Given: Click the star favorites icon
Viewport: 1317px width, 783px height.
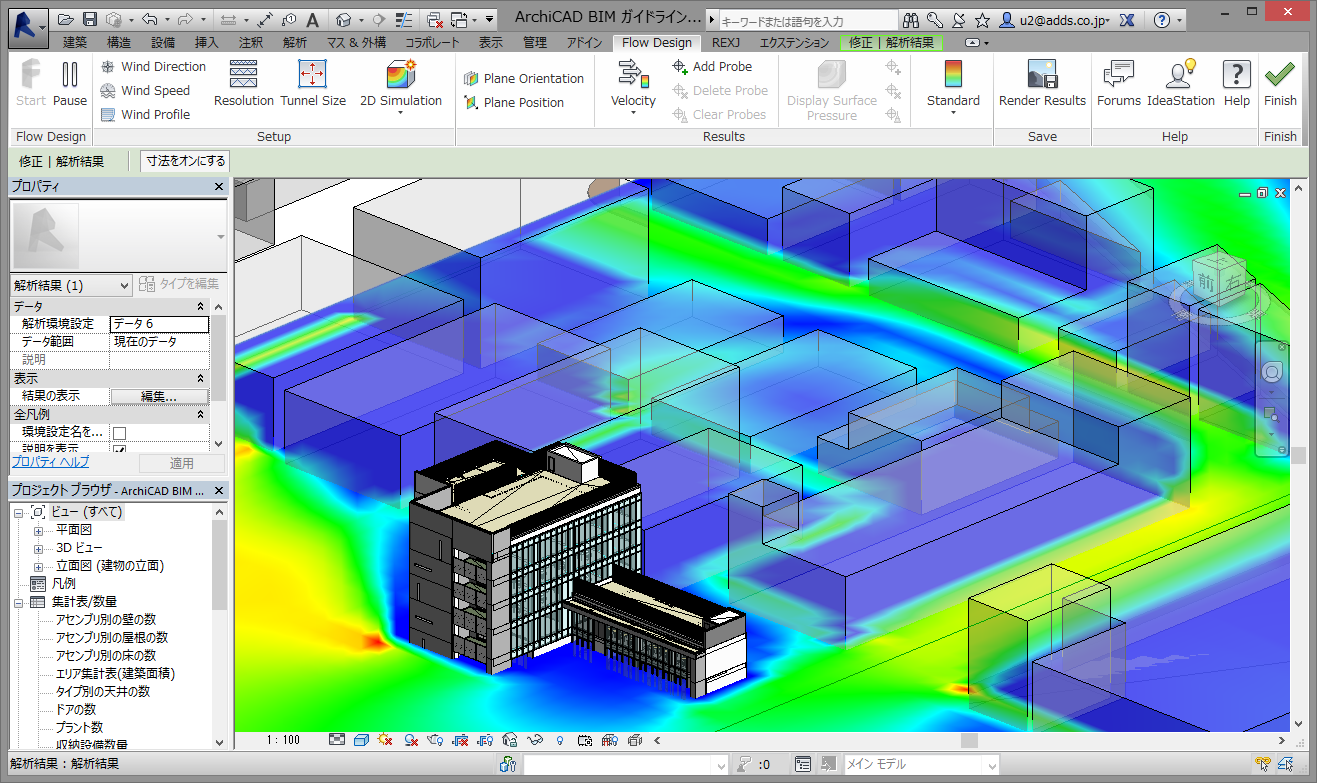Looking at the screenshot, I should pyautogui.click(x=982, y=20).
